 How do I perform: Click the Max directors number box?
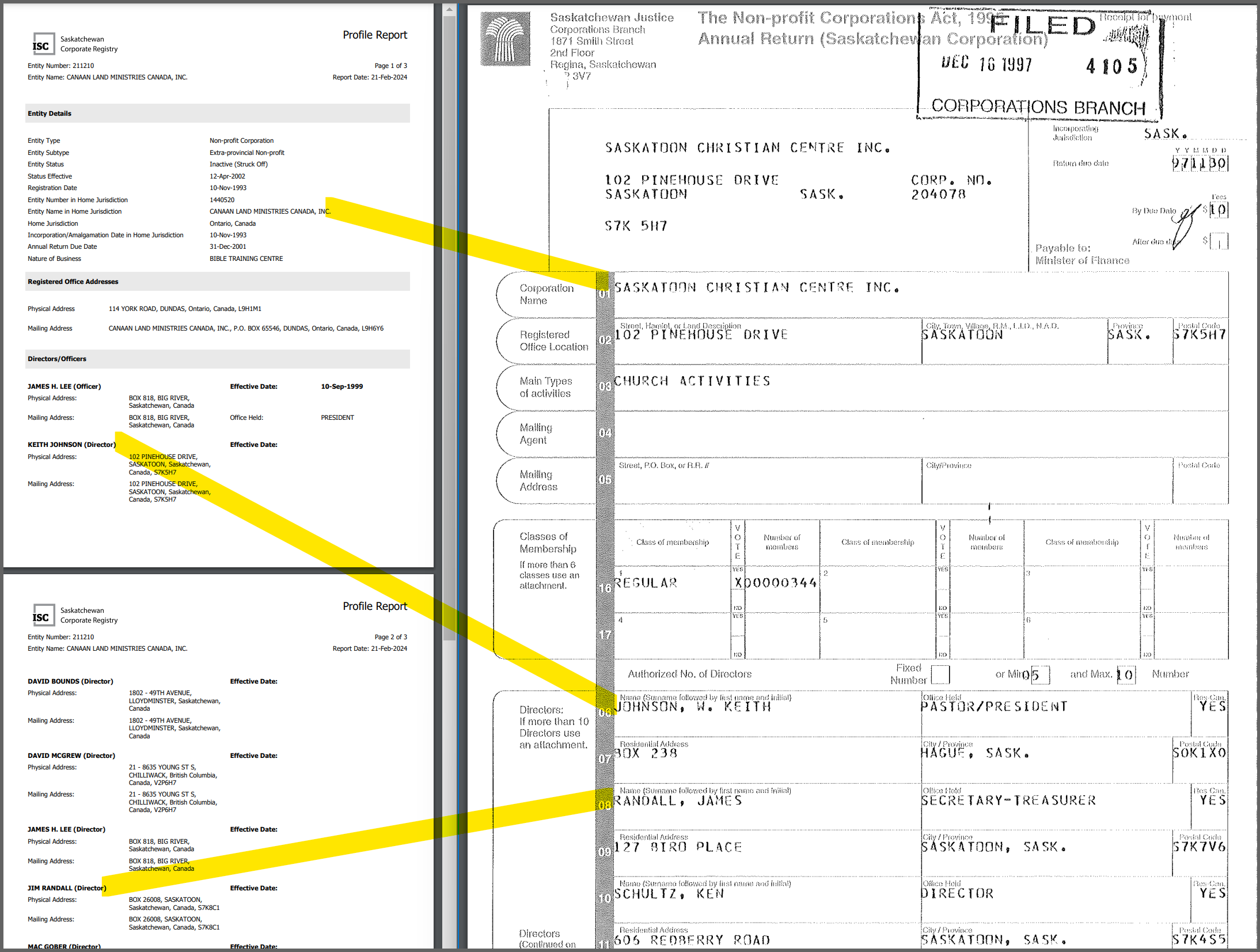1126,674
